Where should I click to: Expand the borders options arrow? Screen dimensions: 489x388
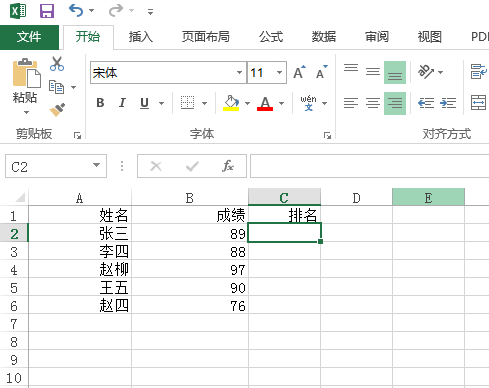click(x=205, y=103)
